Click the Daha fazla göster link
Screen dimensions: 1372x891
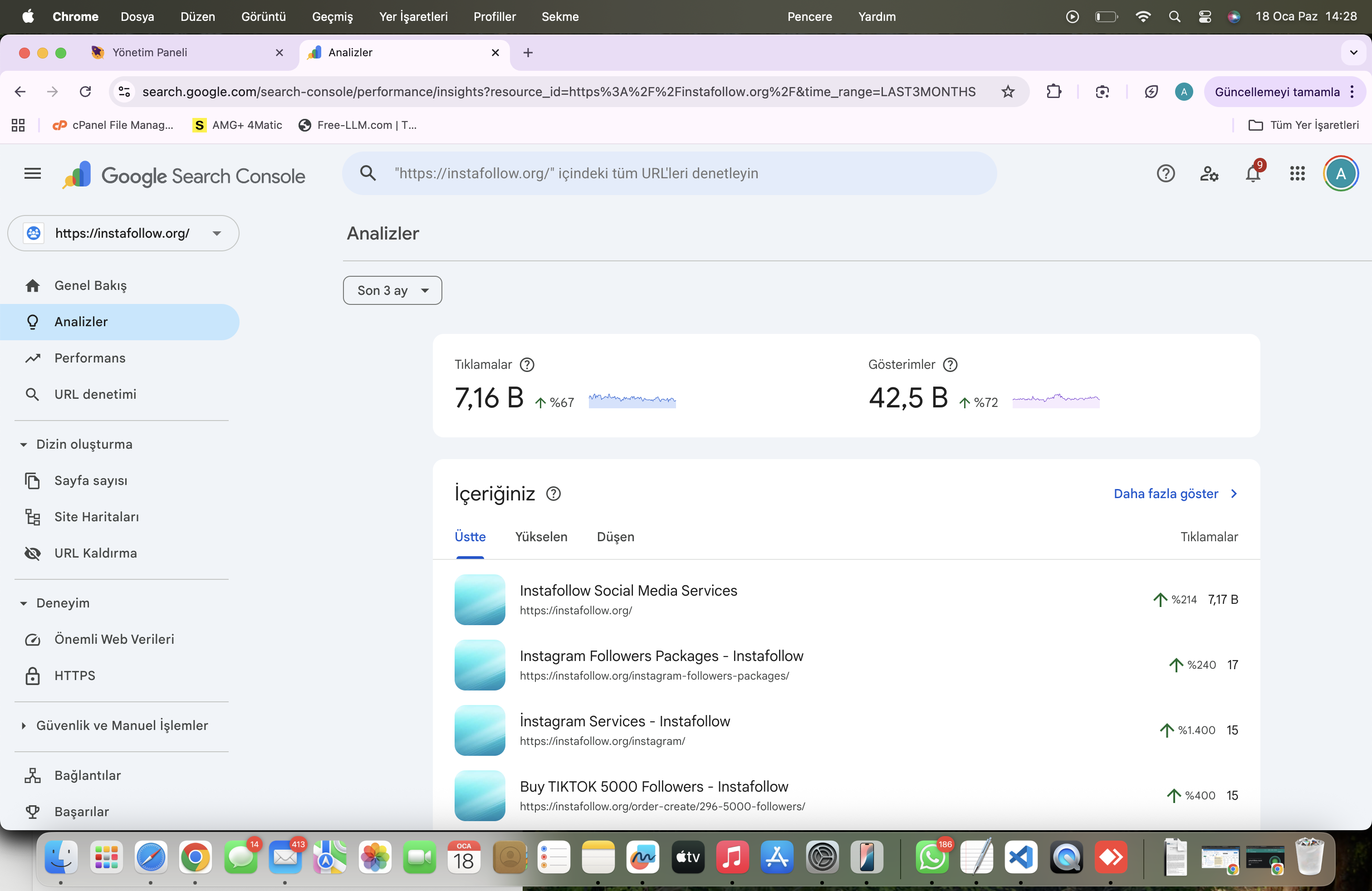tap(1176, 494)
